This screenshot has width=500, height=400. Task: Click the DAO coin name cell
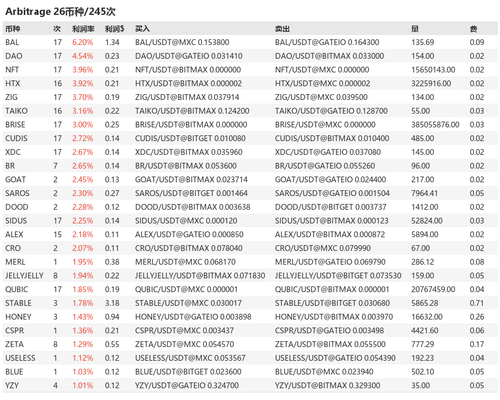click(14, 56)
